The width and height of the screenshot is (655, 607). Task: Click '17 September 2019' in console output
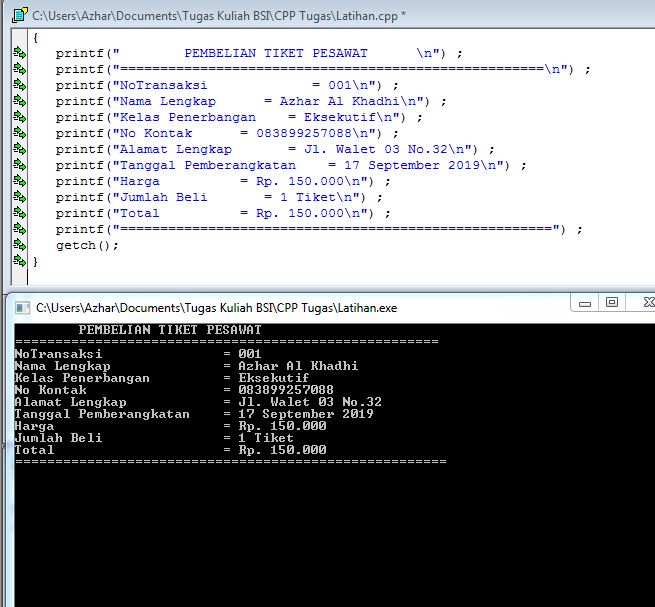coord(306,414)
